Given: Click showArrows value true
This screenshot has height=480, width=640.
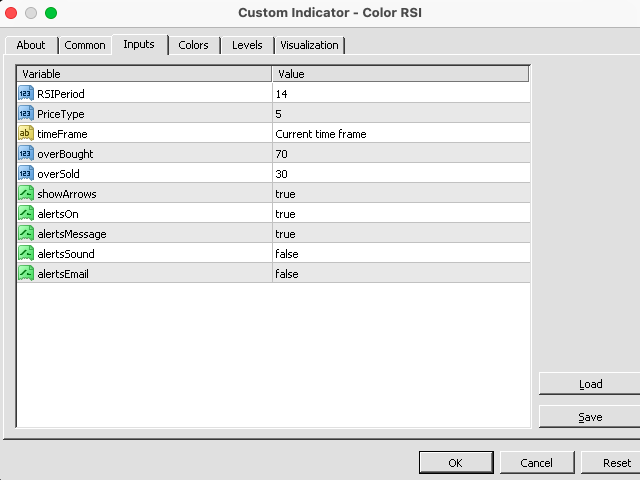Looking at the screenshot, I should point(285,194).
